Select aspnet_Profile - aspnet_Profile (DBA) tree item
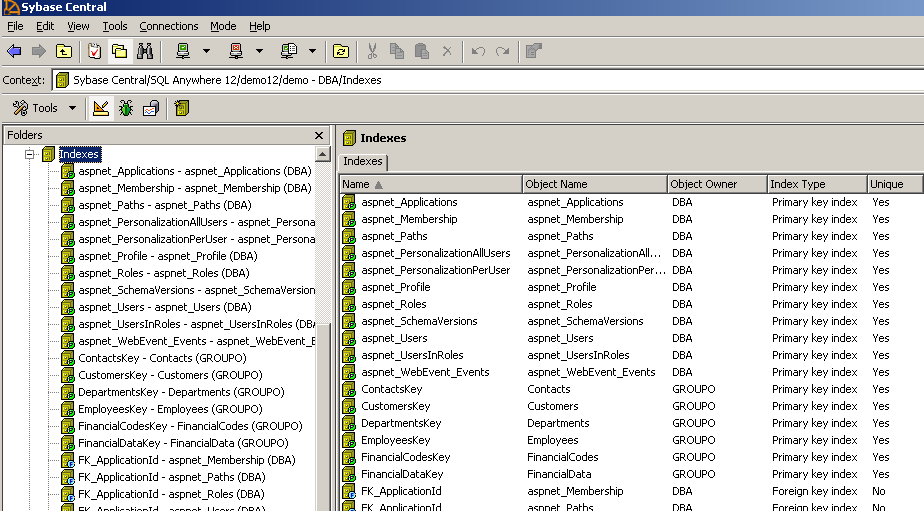The image size is (924, 511). click(168, 256)
